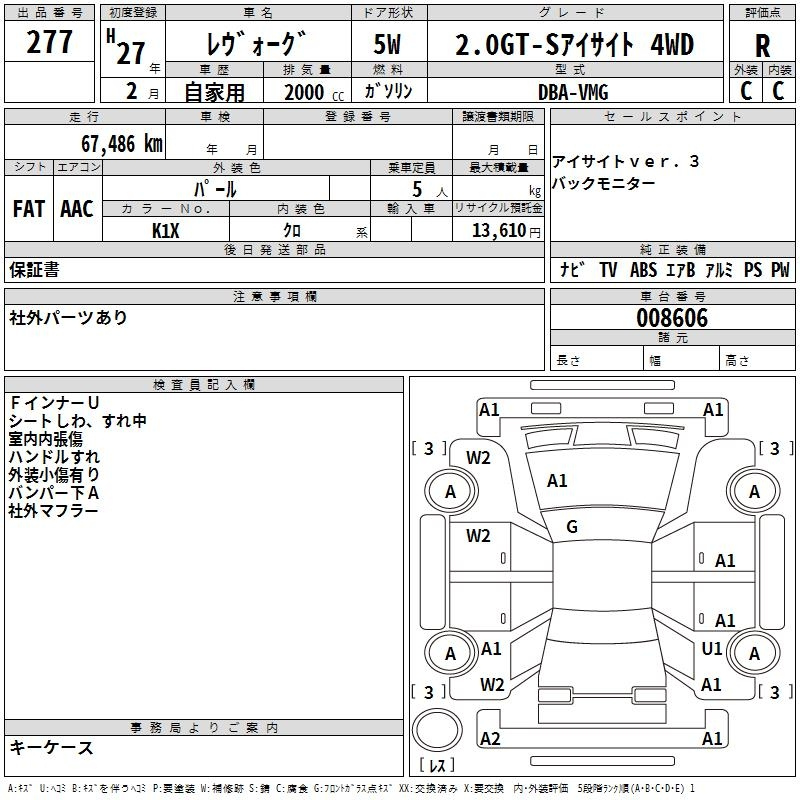Select the model code DBA-VMG
This screenshot has height=800, width=800.
click(573, 92)
